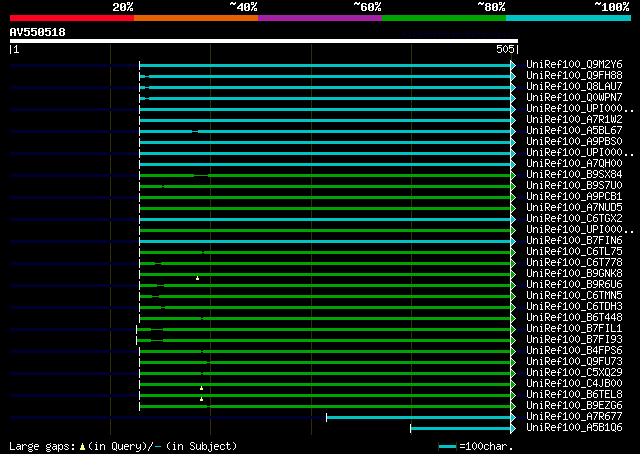The height and width of the screenshot is (454, 640).
Task: Open hit UniRef100_Q9M2Y6
Action: pos(574,65)
